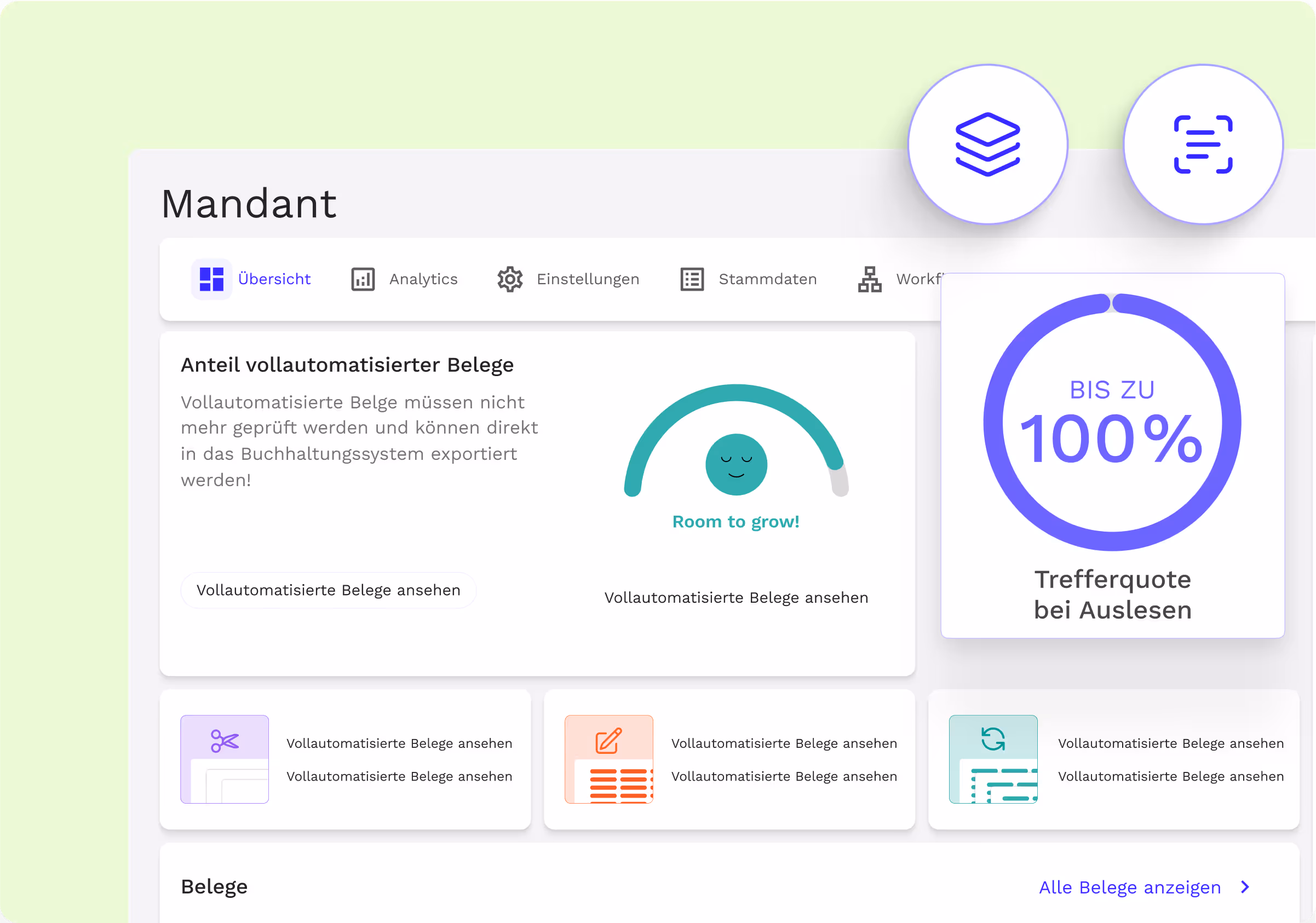Image resolution: width=1316 pixels, height=923 pixels.
Task: Click the teal refresh sync thumbnail
Action: click(993, 759)
